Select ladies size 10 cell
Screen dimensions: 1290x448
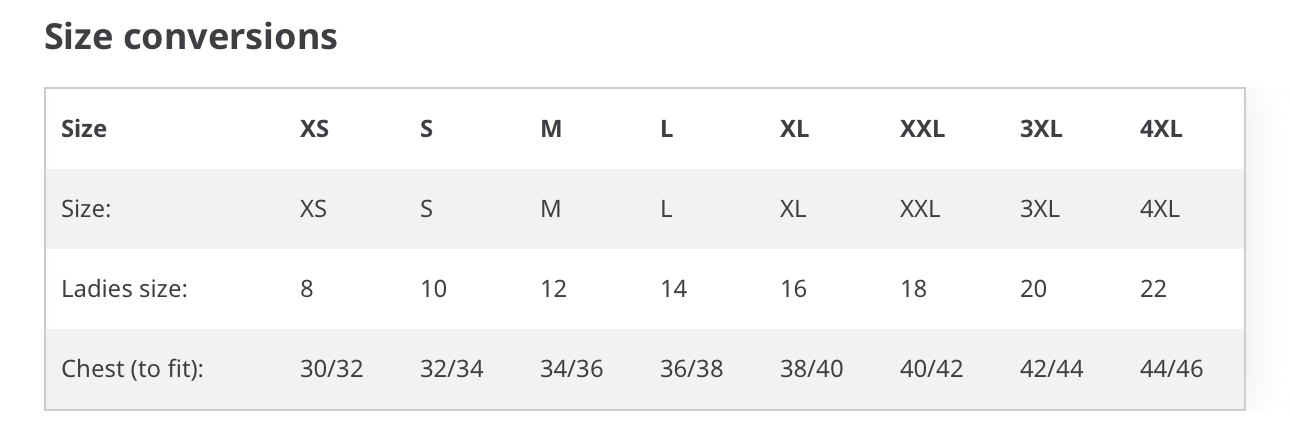click(433, 289)
